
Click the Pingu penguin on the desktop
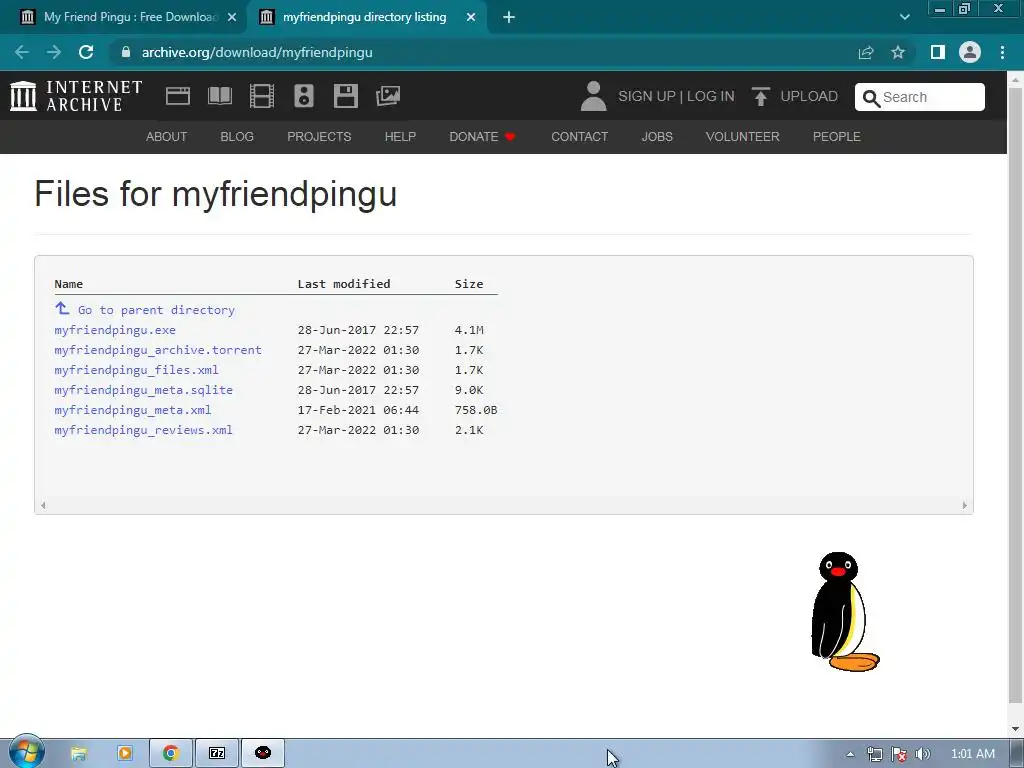[x=844, y=611]
